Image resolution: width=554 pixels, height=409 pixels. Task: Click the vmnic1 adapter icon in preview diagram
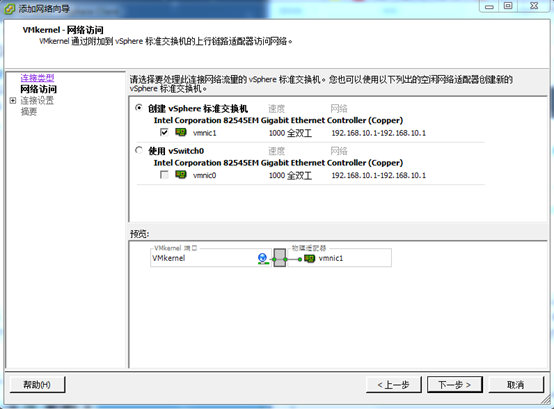click(310, 259)
